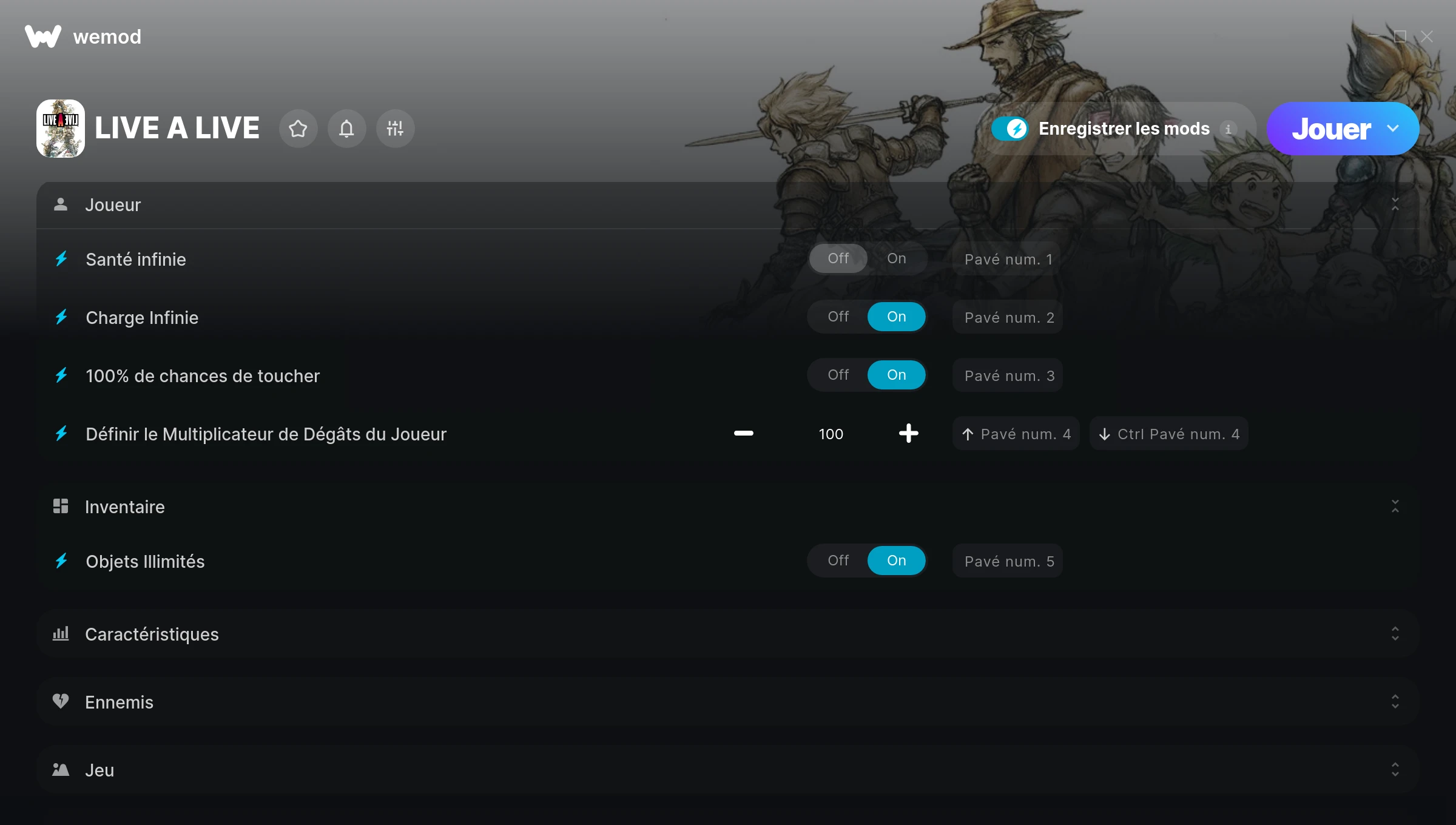The image size is (1456, 825).
Task: Click the damage multiplier value 100
Action: [831, 434]
